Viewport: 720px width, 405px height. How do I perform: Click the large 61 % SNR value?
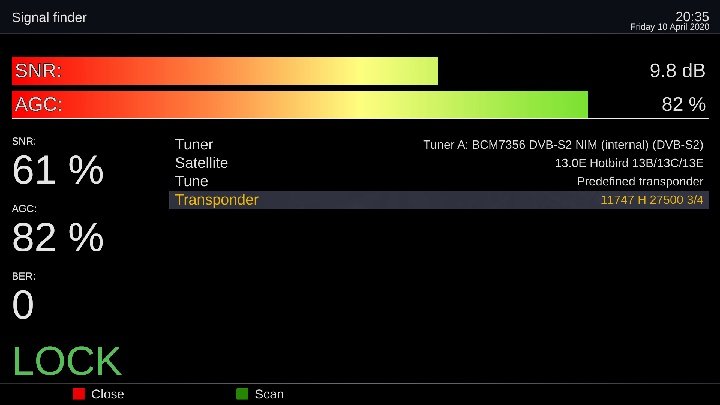(58, 172)
